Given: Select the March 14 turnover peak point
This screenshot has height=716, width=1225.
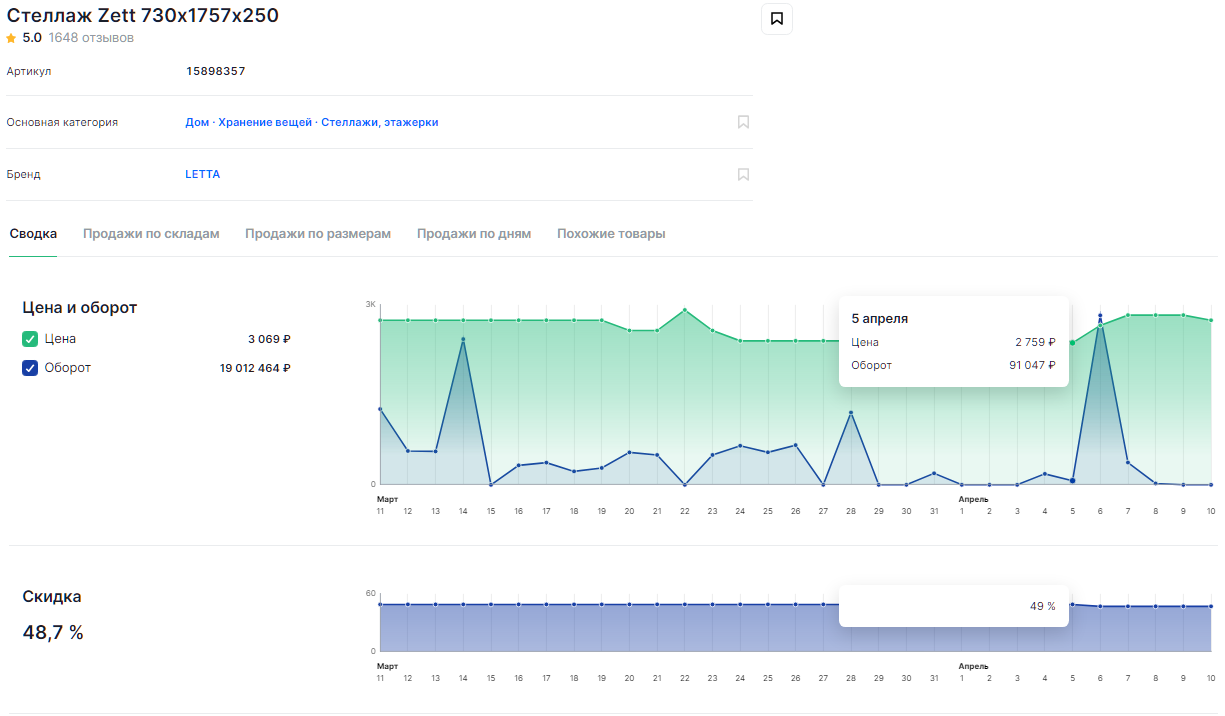Looking at the screenshot, I should tap(463, 339).
